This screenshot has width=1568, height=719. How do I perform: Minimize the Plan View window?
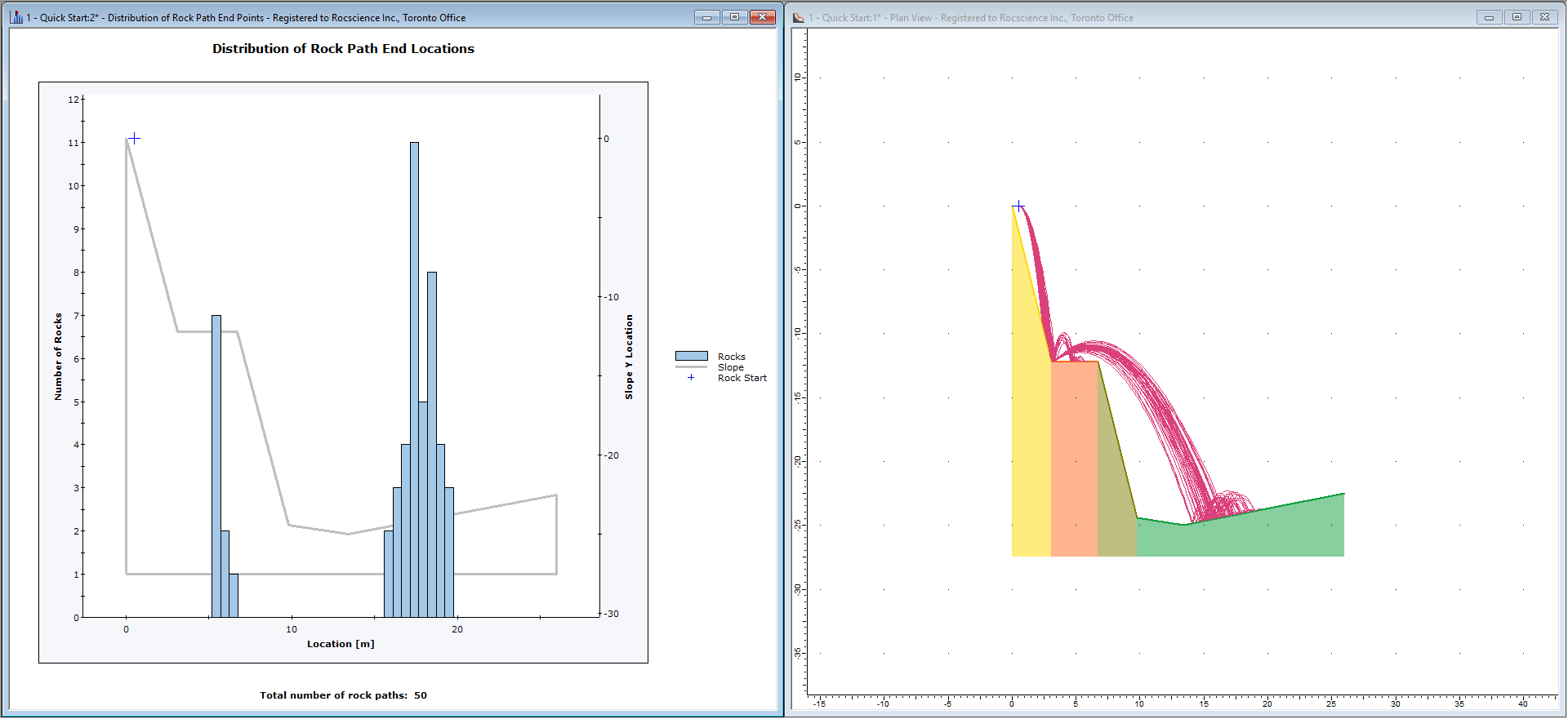[x=1489, y=17]
